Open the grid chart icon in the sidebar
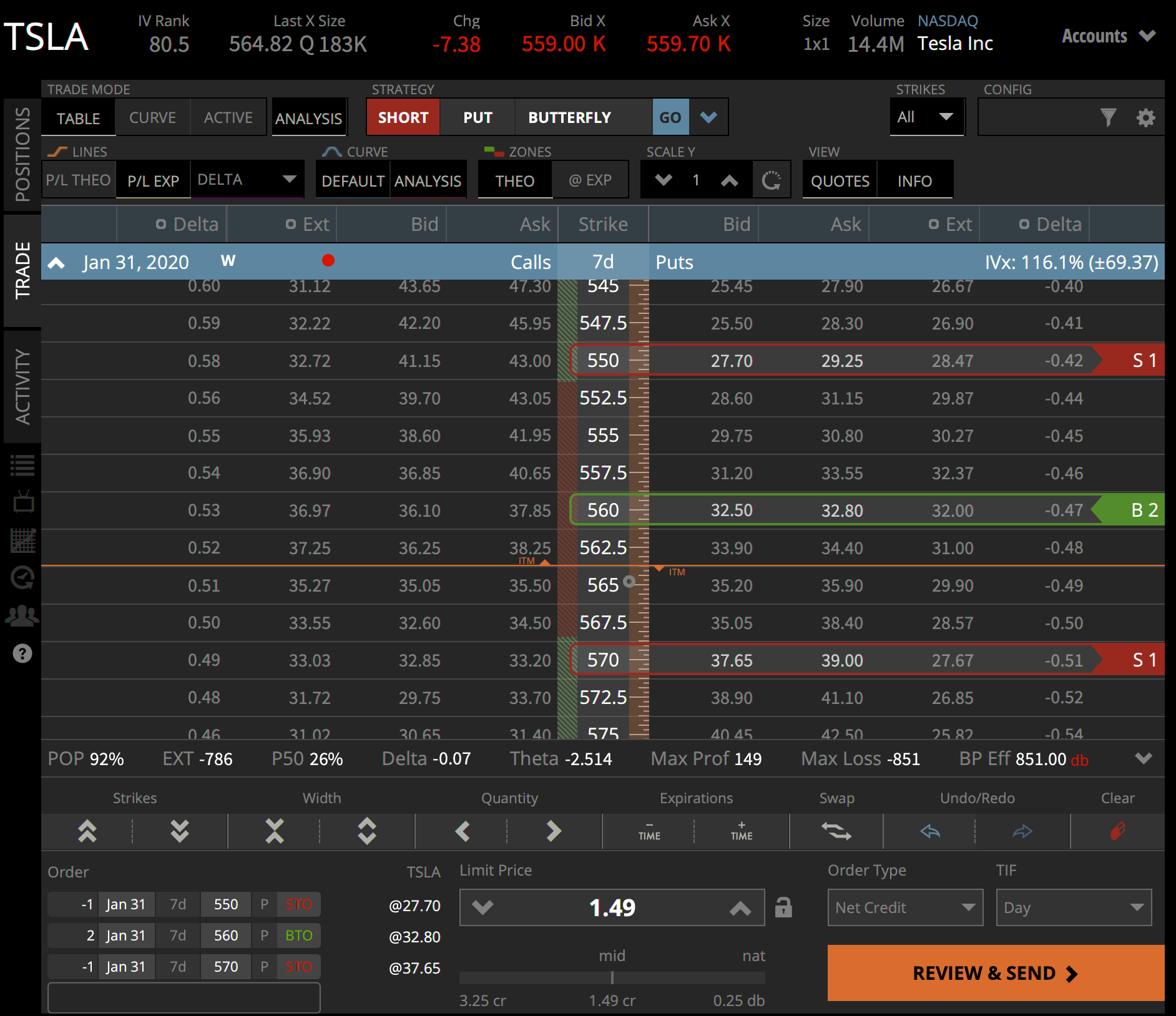The image size is (1176, 1016). point(23,540)
